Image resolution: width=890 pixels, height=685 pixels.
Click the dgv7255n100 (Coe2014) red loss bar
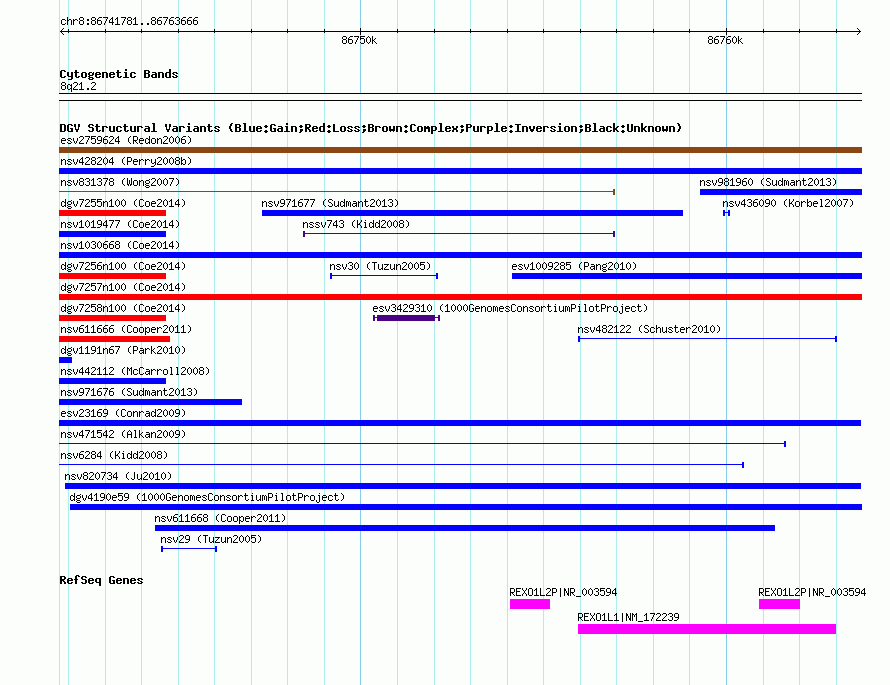pyautogui.click(x=112, y=213)
